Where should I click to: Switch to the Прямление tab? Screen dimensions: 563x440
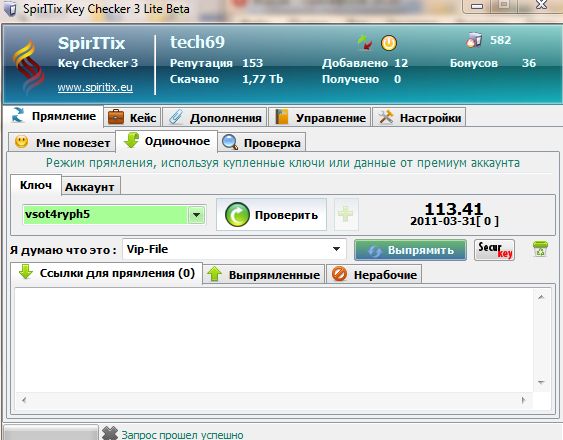pos(54,116)
